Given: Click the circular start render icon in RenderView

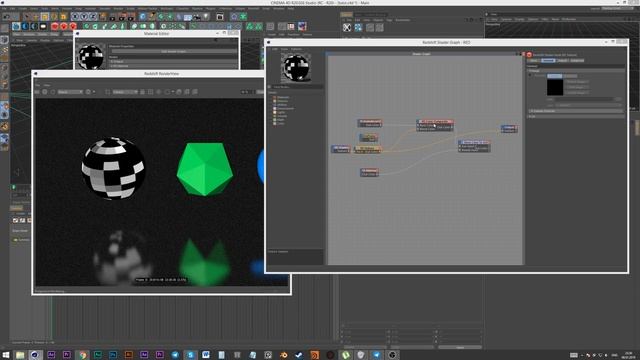Looking at the screenshot, I should click(45, 92).
